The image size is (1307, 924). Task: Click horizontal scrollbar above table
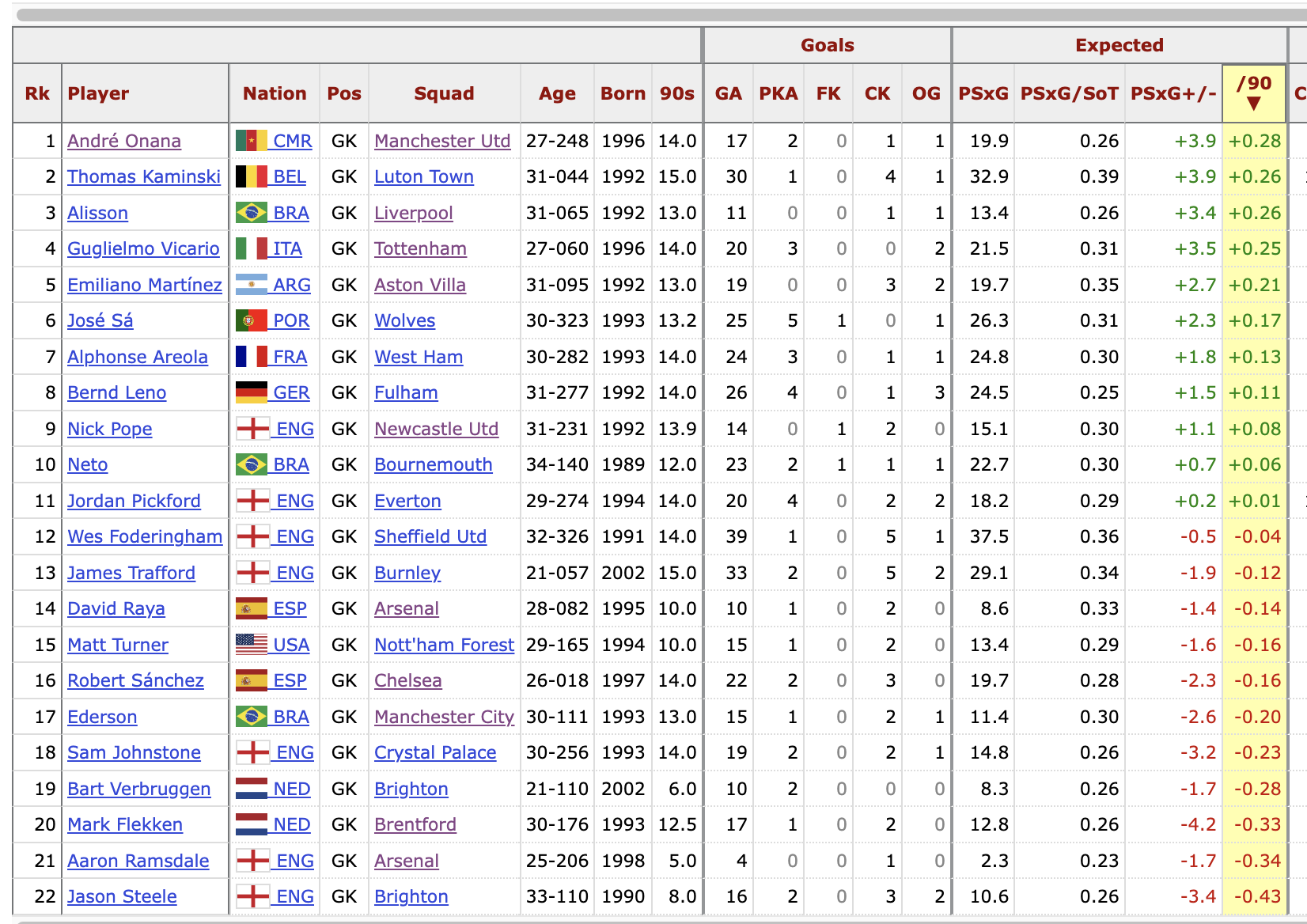click(x=661, y=15)
